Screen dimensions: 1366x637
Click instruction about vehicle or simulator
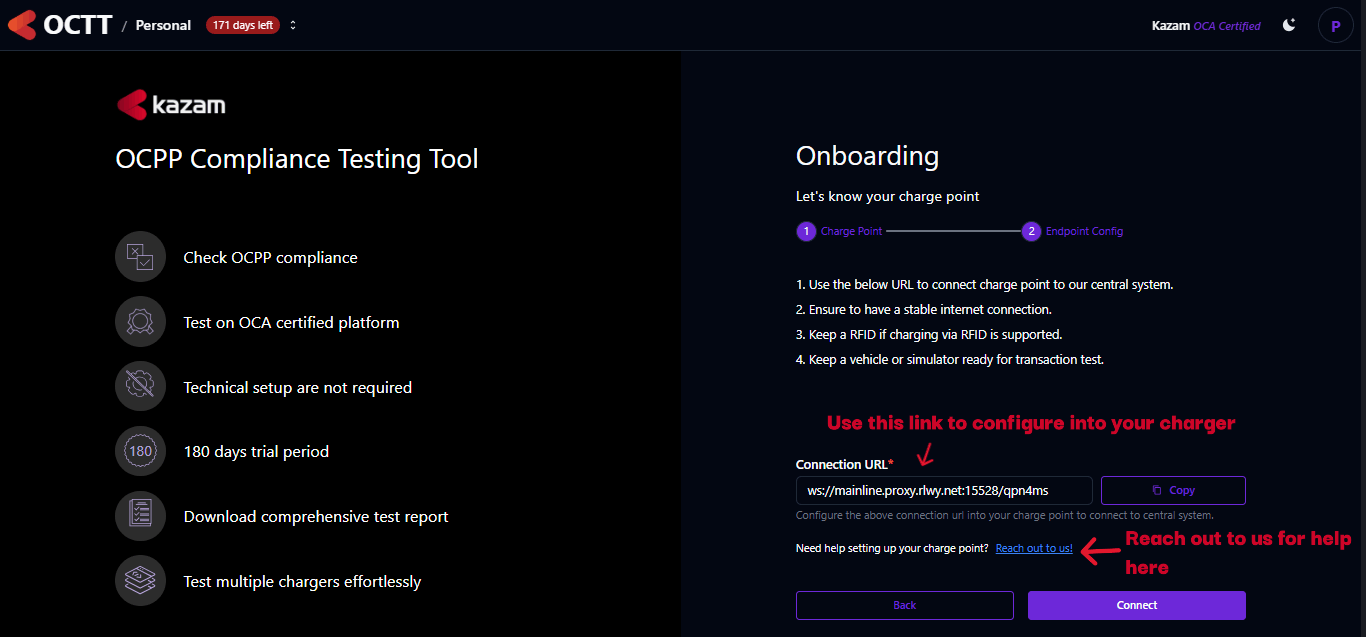click(x=950, y=359)
